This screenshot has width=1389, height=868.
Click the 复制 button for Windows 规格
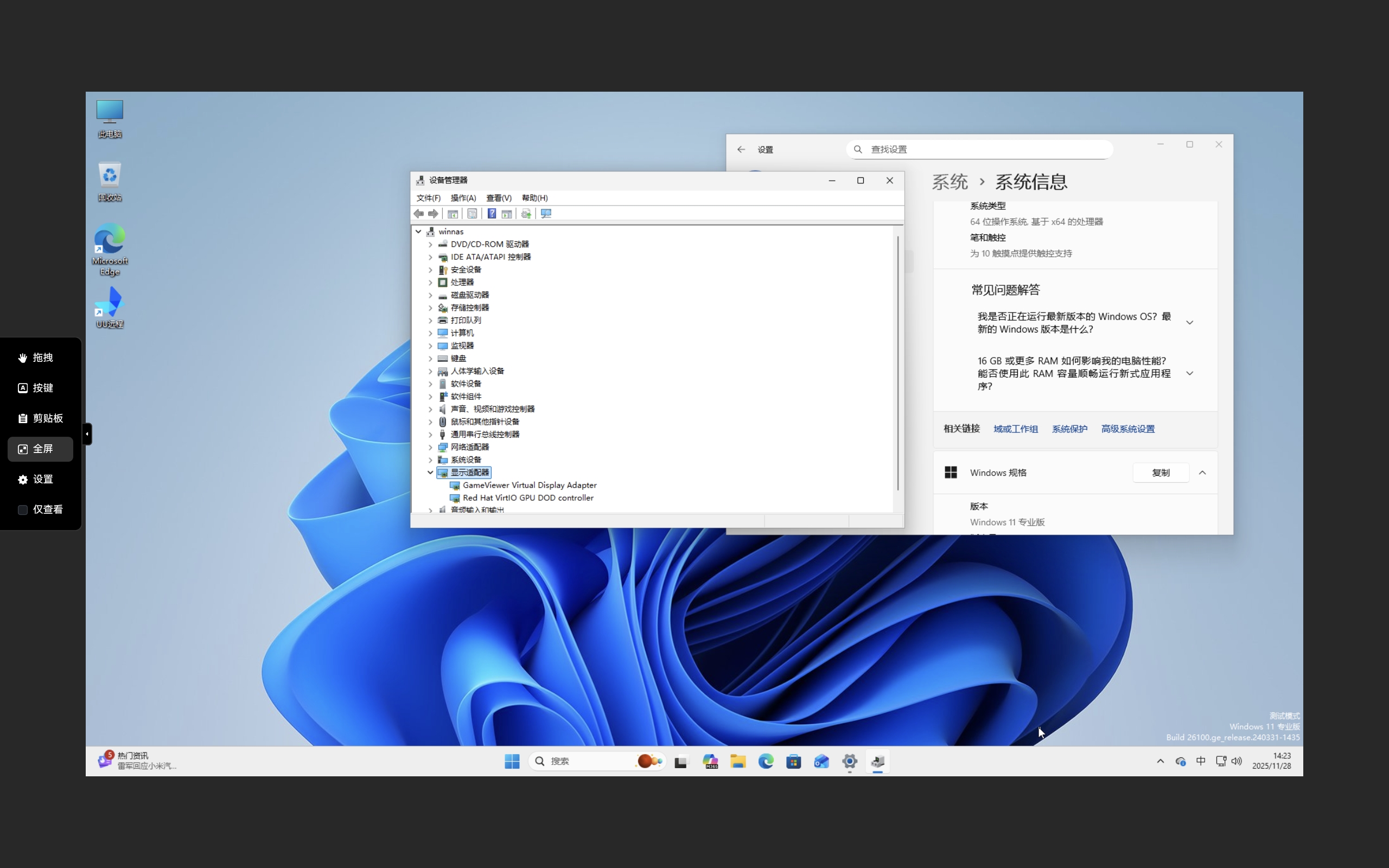click(x=1161, y=473)
